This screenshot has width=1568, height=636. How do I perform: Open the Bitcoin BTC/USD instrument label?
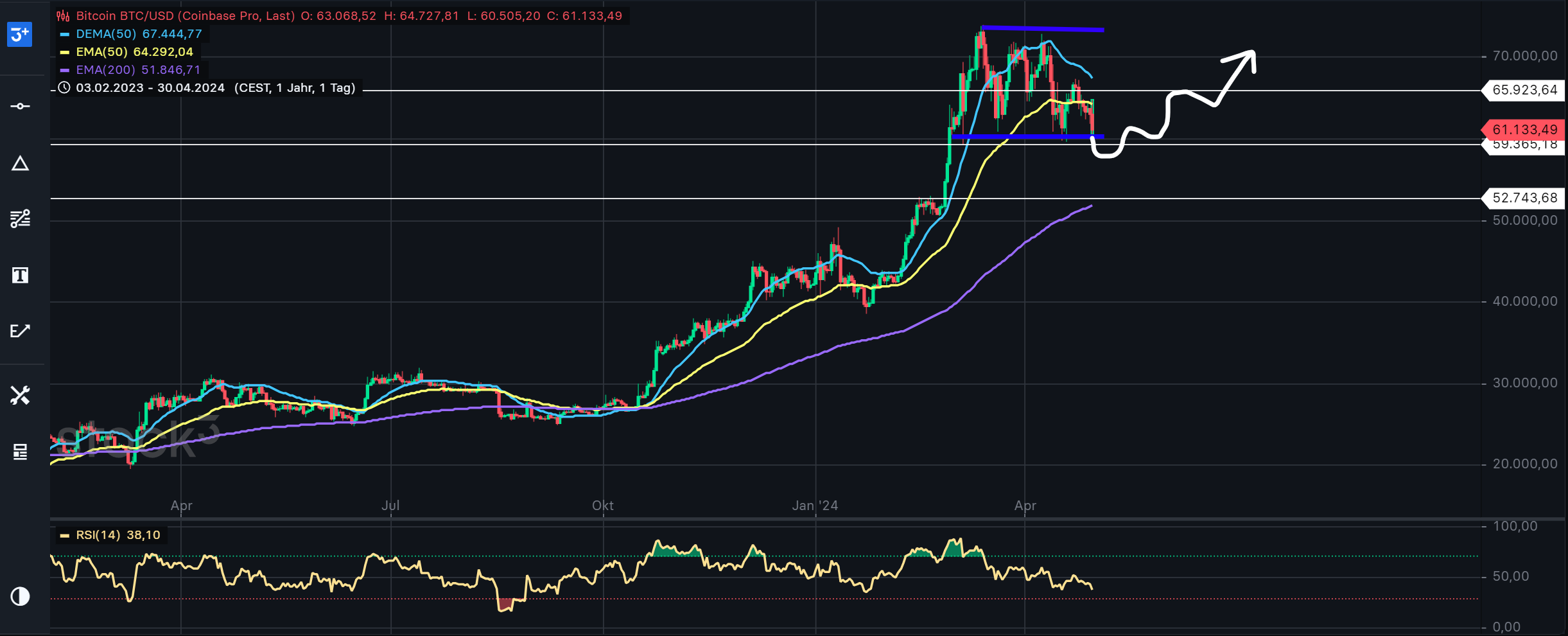pos(185,16)
